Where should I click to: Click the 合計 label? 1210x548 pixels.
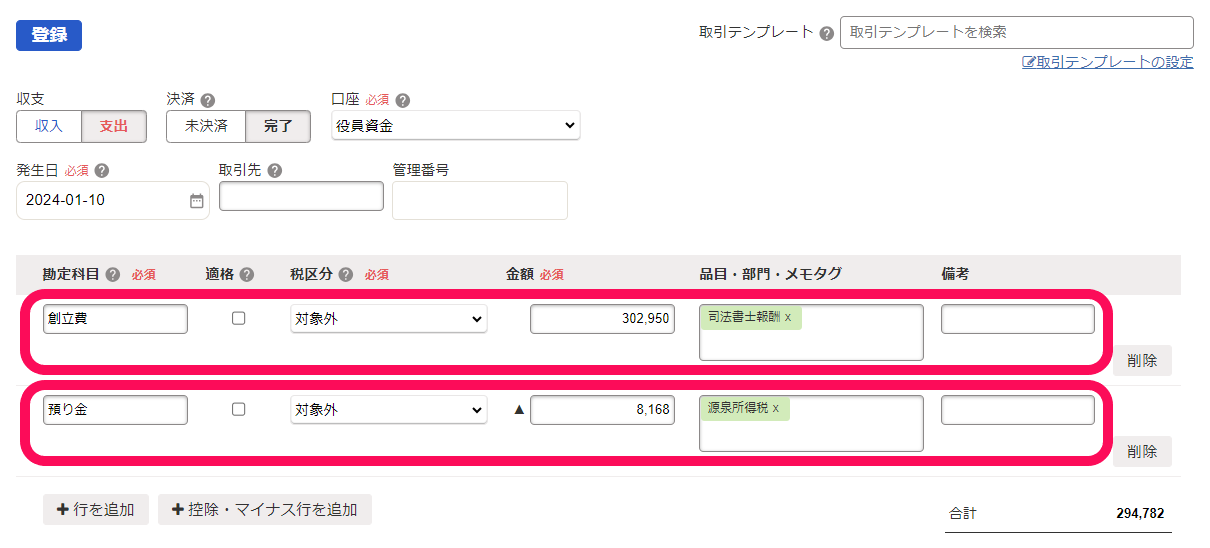coord(962,514)
